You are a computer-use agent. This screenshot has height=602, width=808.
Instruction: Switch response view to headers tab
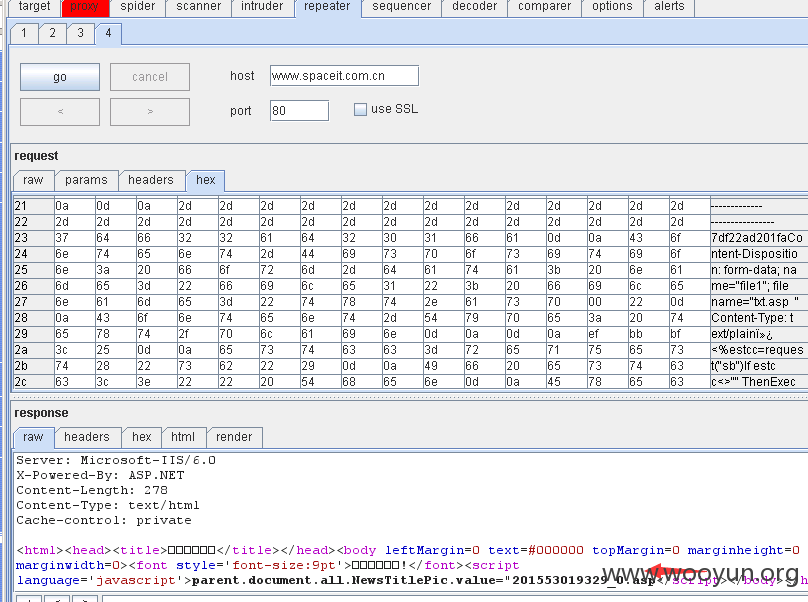[x=87, y=437]
